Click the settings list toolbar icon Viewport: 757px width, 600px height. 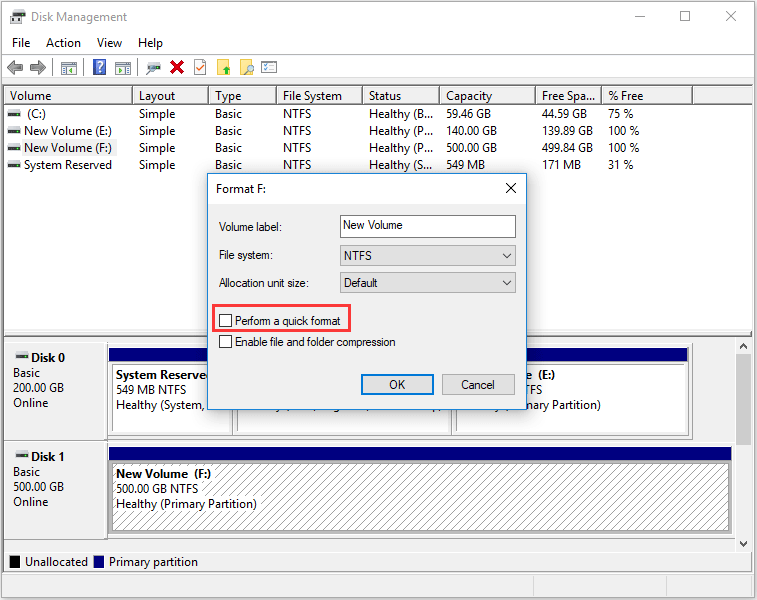click(x=269, y=67)
